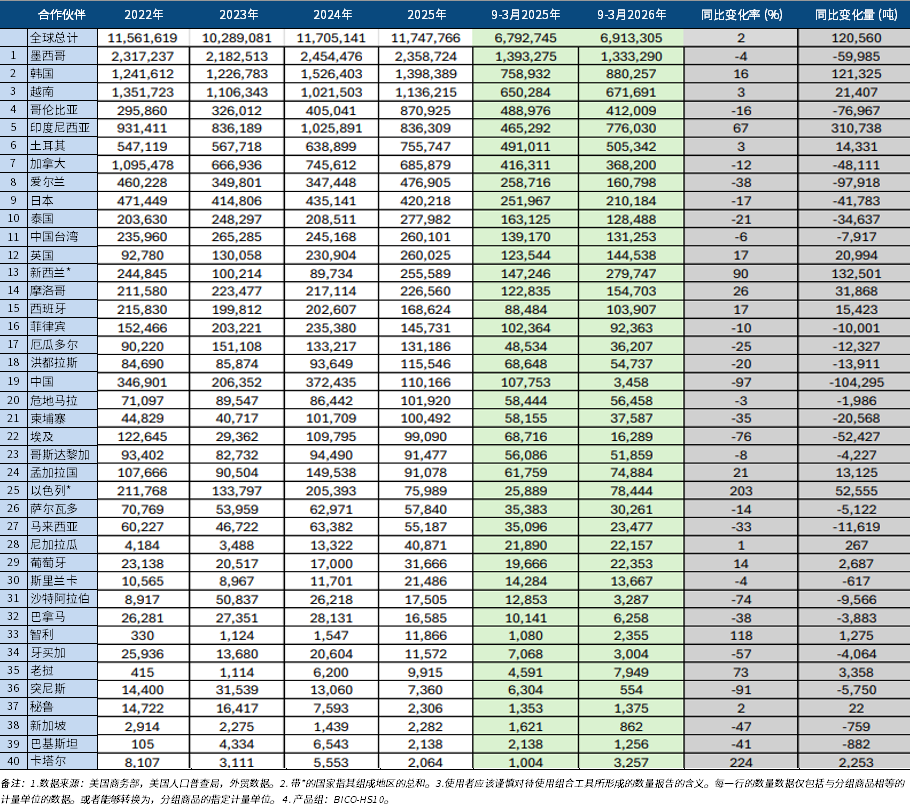Viewport: 910px width, 810px height.
Task: Select the 卡塔尔 row label
Action: coord(48,761)
